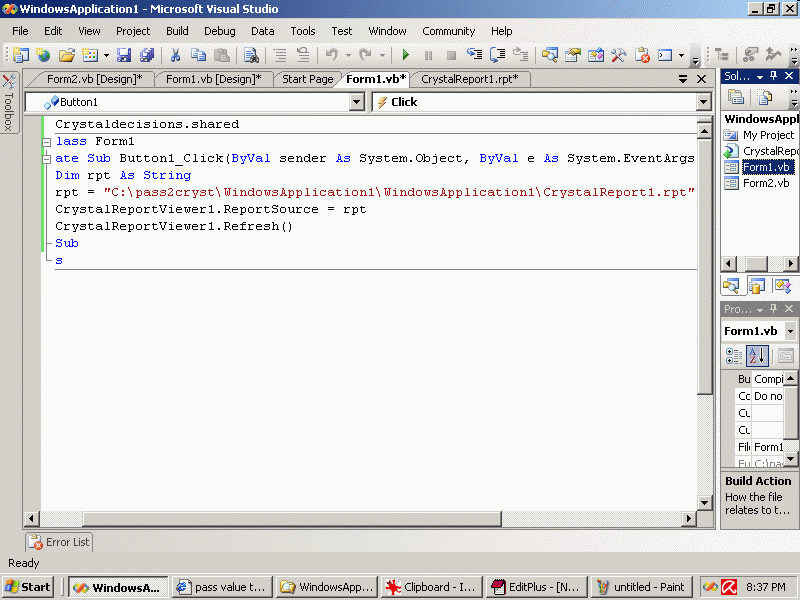Click the Solution Explorer bottom panel tab
This screenshot has width=800, height=600.
click(731, 286)
